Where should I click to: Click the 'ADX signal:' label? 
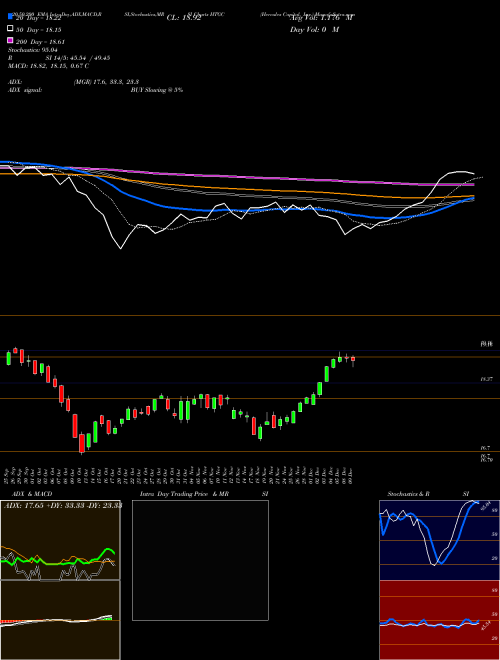(x=25, y=90)
